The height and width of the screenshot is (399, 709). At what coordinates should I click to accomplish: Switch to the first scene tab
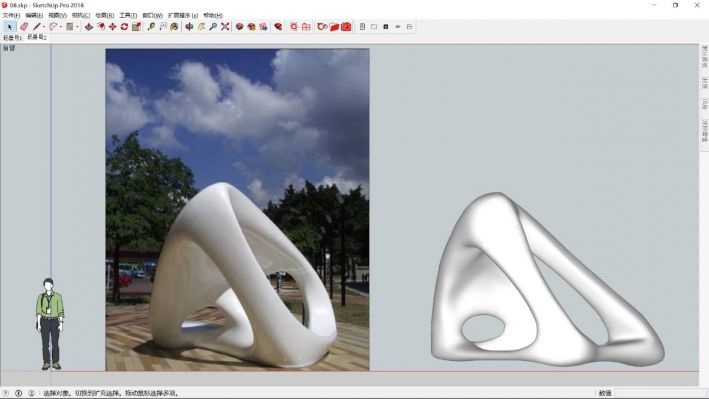(x=12, y=38)
